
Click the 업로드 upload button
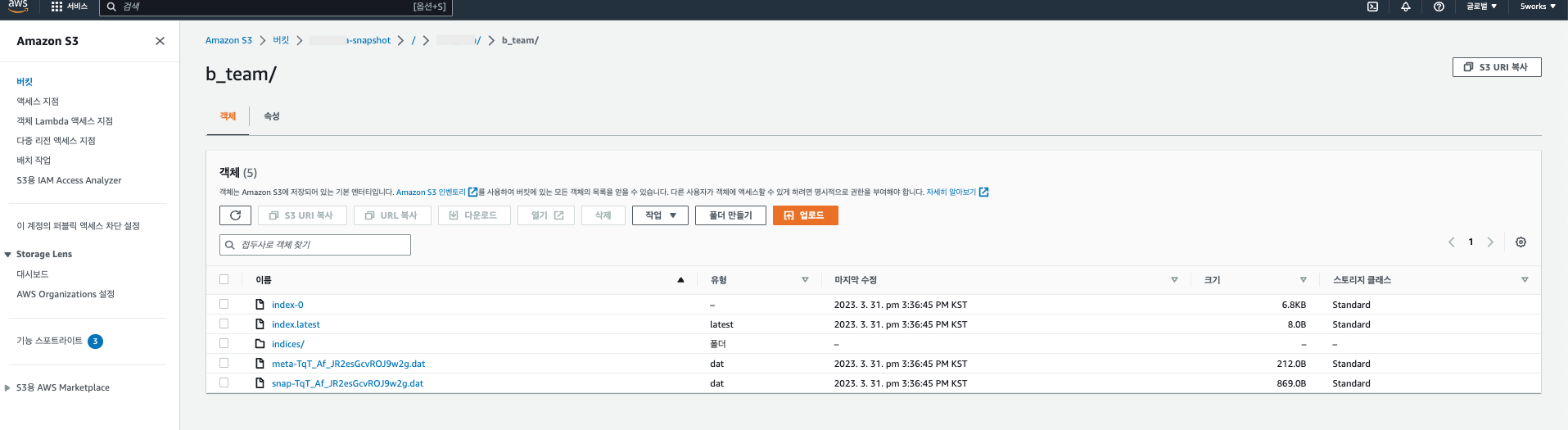(x=805, y=215)
